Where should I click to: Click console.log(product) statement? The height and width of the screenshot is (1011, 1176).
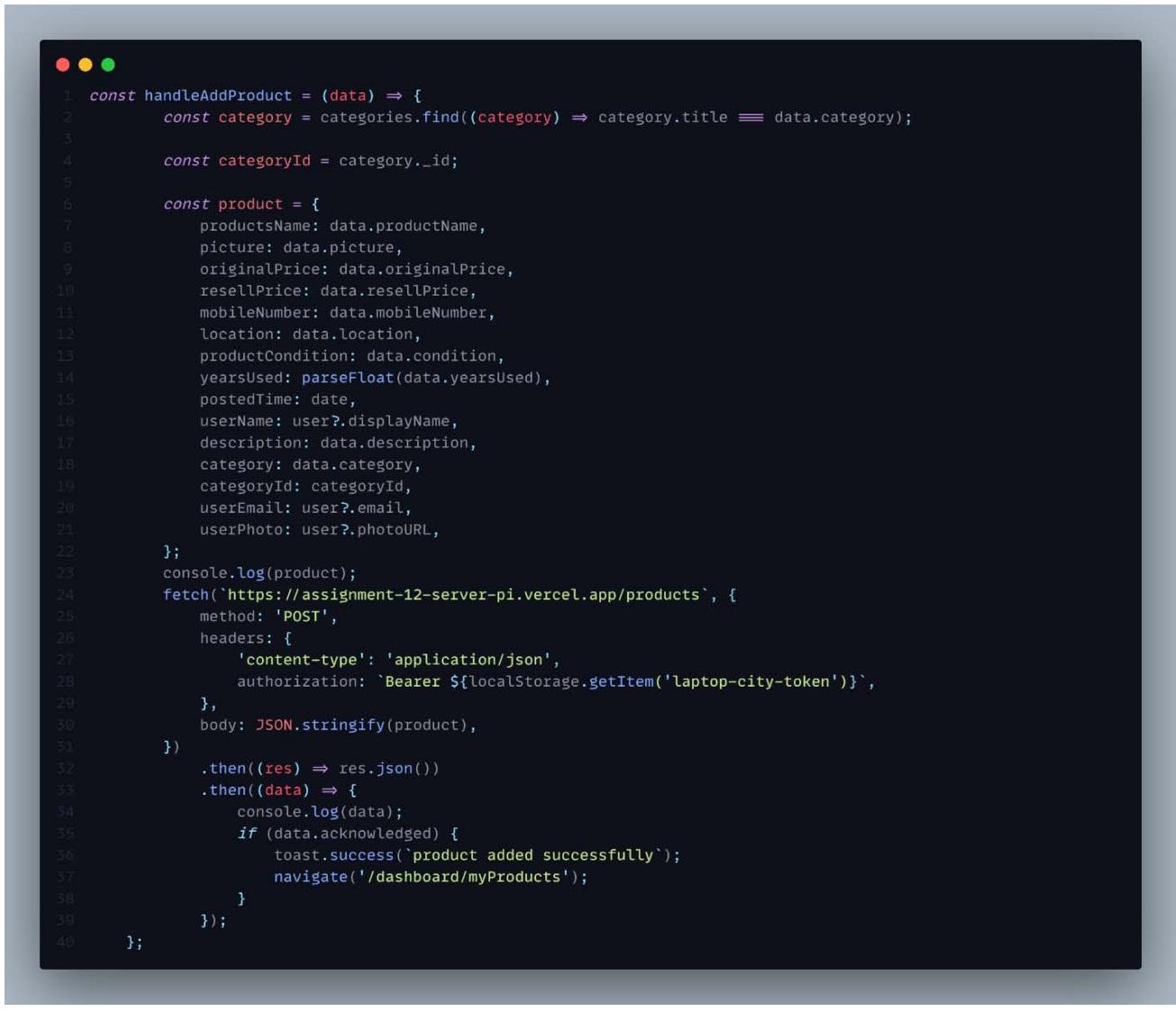(260, 573)
